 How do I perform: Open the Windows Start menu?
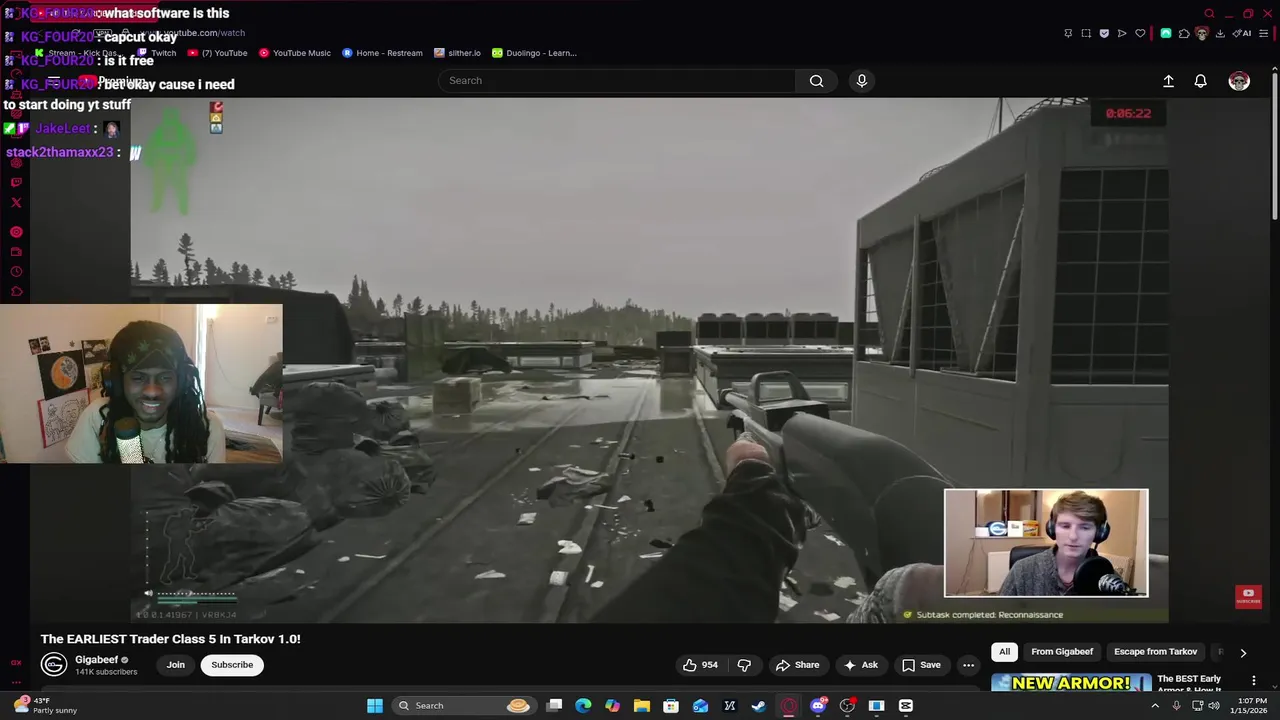pos(375,706)
